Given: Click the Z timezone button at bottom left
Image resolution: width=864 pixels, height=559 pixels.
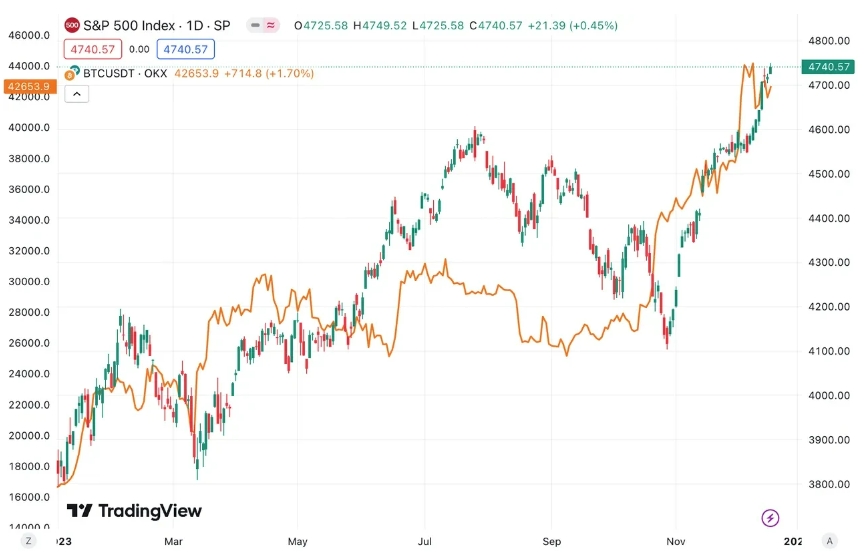Looking at the screenshot, I should [29, 541].
